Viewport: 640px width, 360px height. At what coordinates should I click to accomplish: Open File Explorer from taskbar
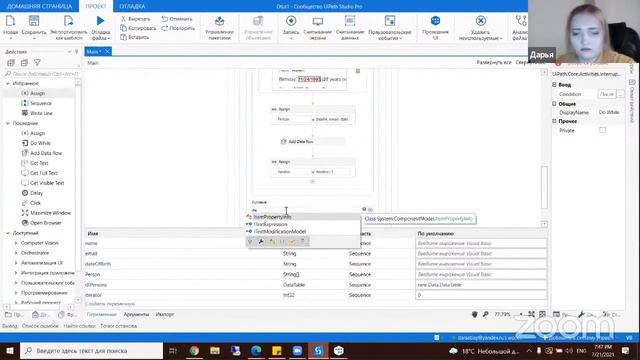(x=215, y=351)
